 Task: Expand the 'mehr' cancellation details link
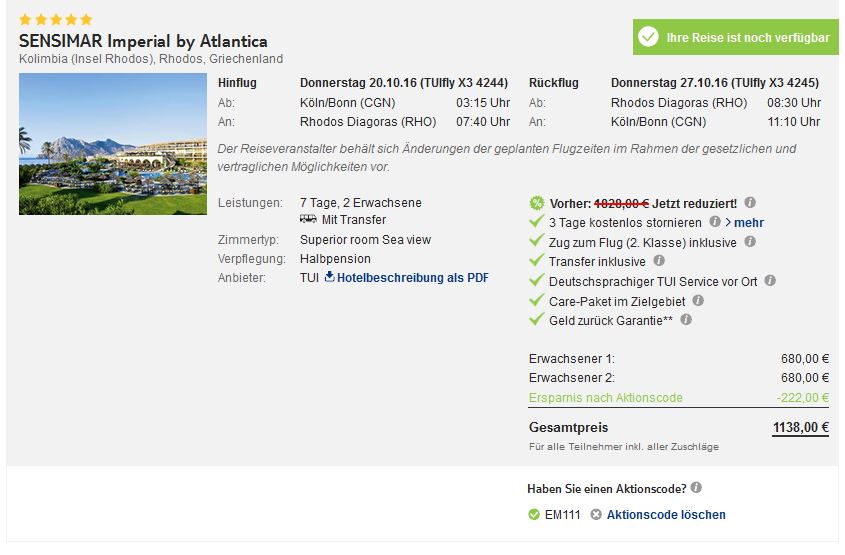click(x=744, y=222)
